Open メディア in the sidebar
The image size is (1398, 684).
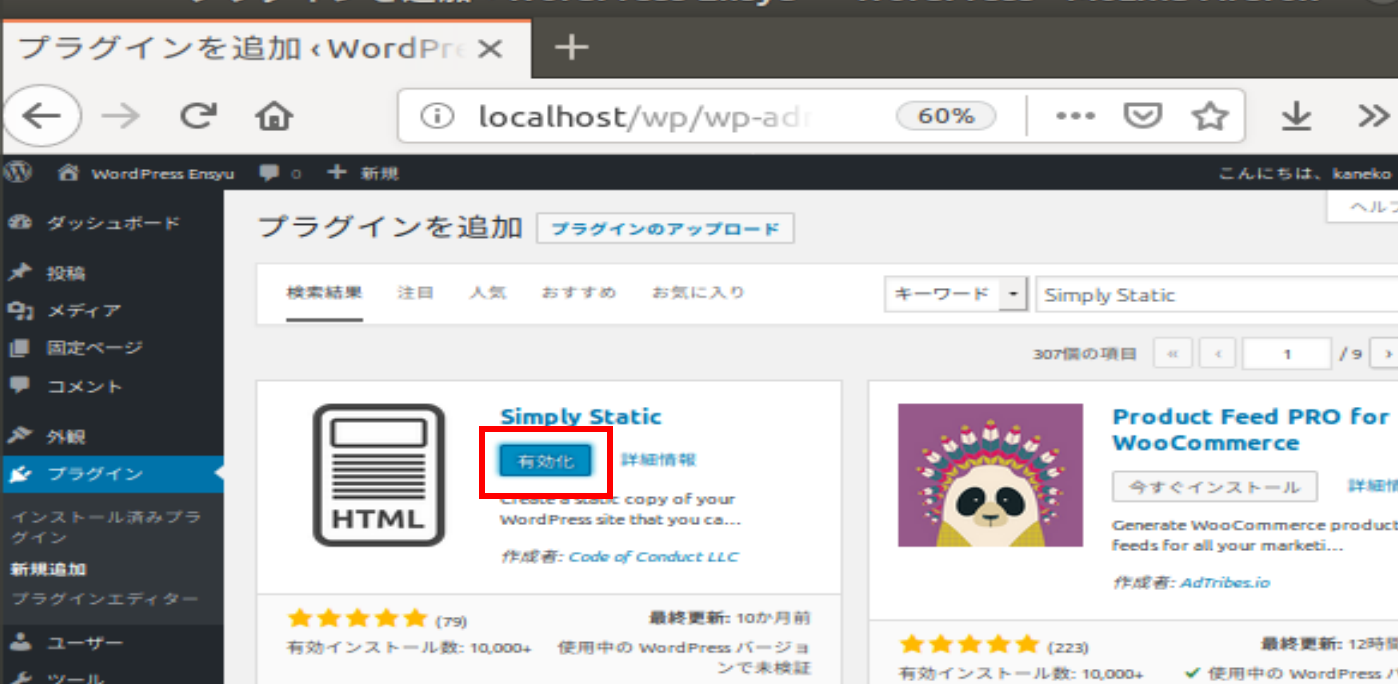click(x=112, y=311)
